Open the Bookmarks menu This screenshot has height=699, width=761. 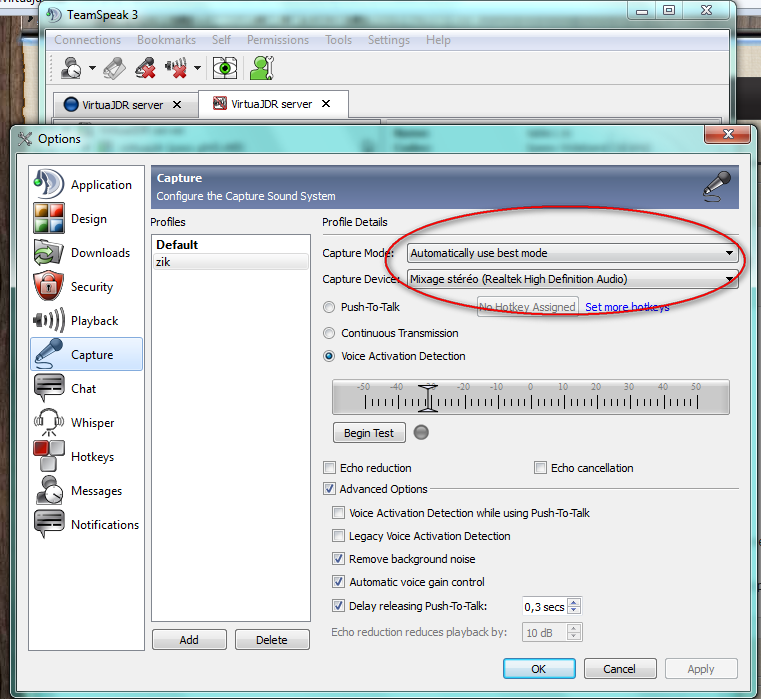(x=166, y=40)
